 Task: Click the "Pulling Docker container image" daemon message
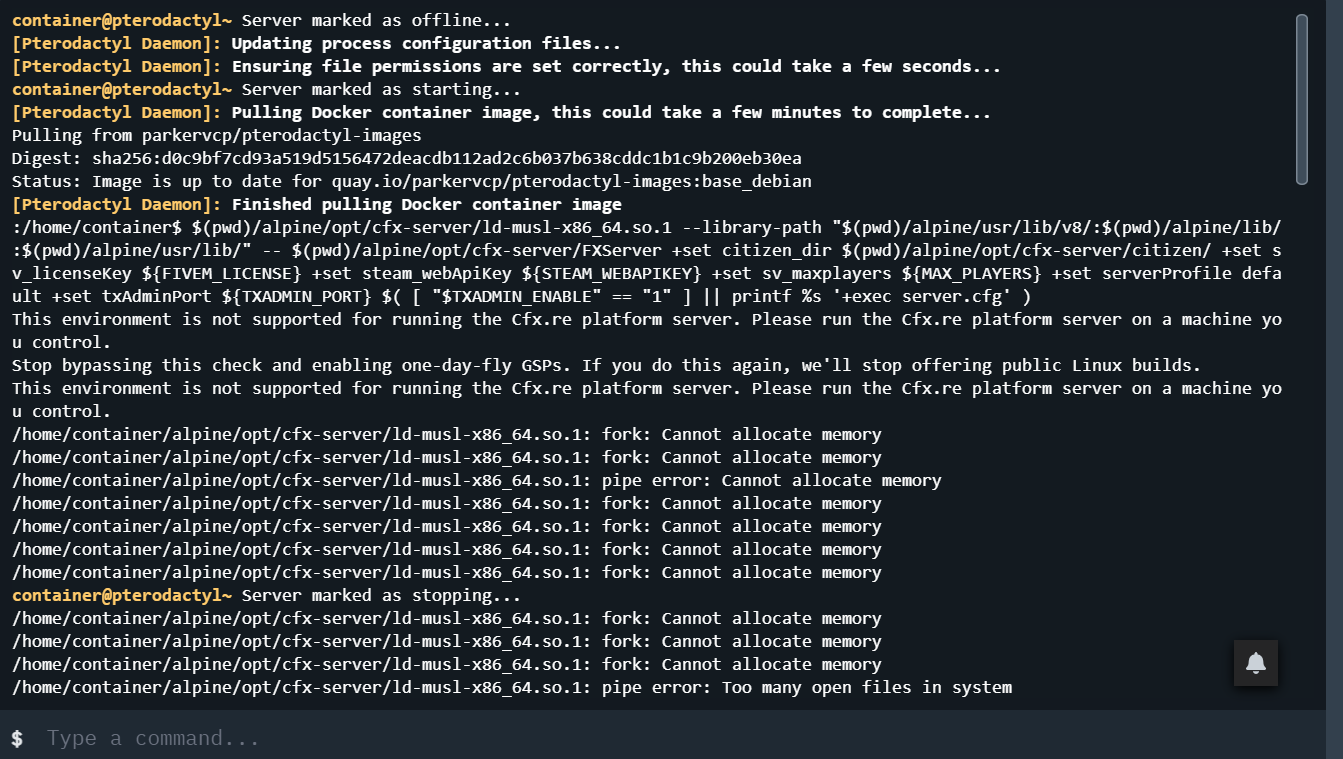(610, 112)
